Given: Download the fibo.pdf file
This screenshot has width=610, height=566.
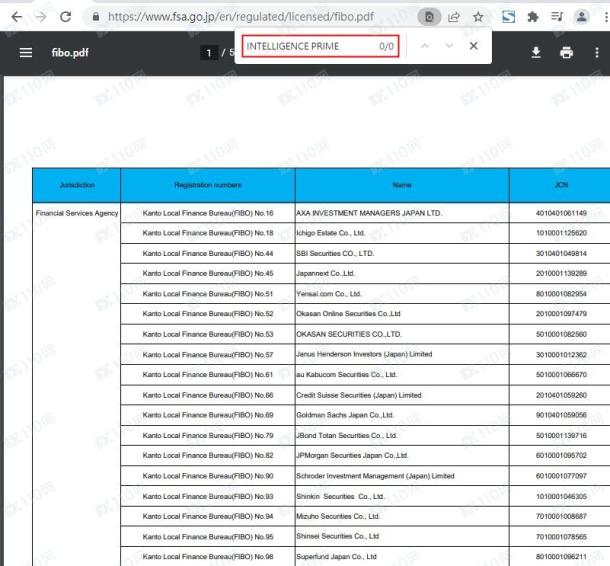Looking at the screenshot, I should 536,53.
